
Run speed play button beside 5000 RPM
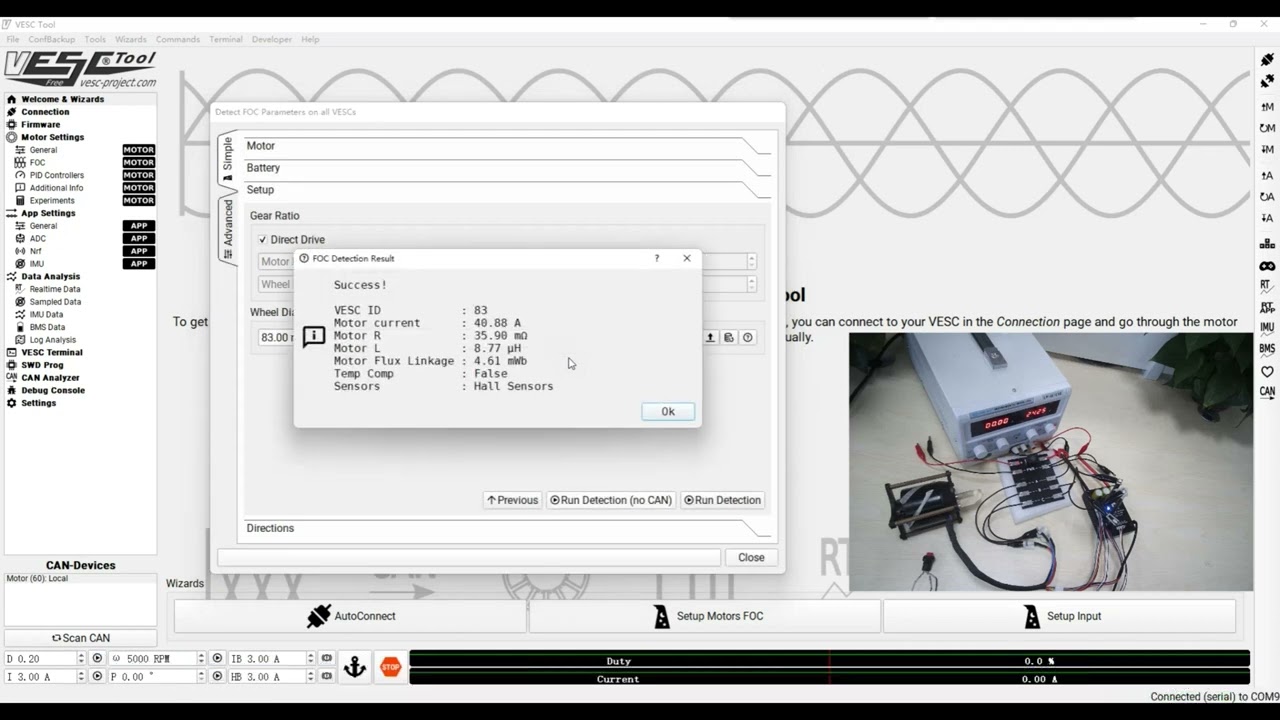click(217, 659)
